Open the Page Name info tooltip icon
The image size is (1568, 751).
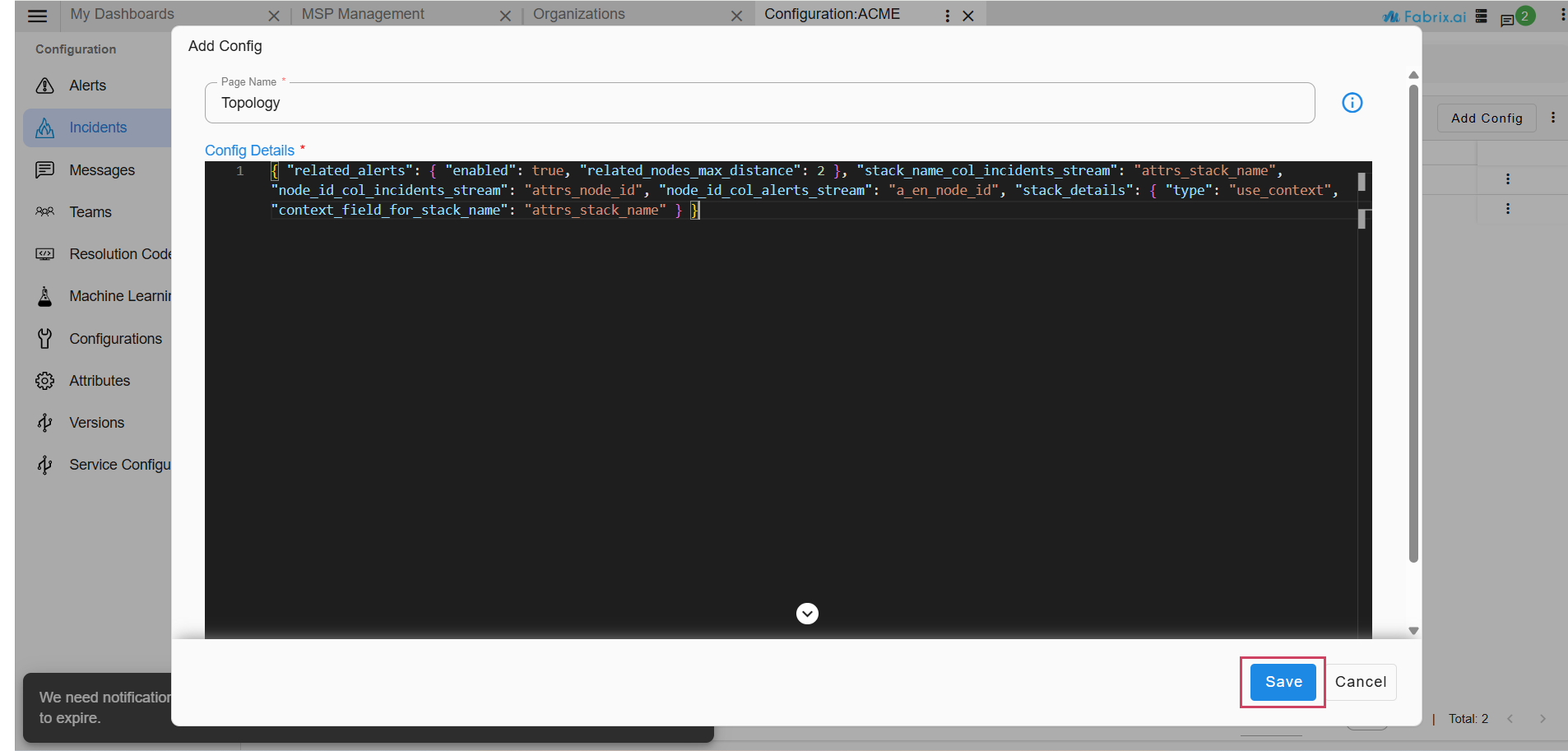[1352, 103]
